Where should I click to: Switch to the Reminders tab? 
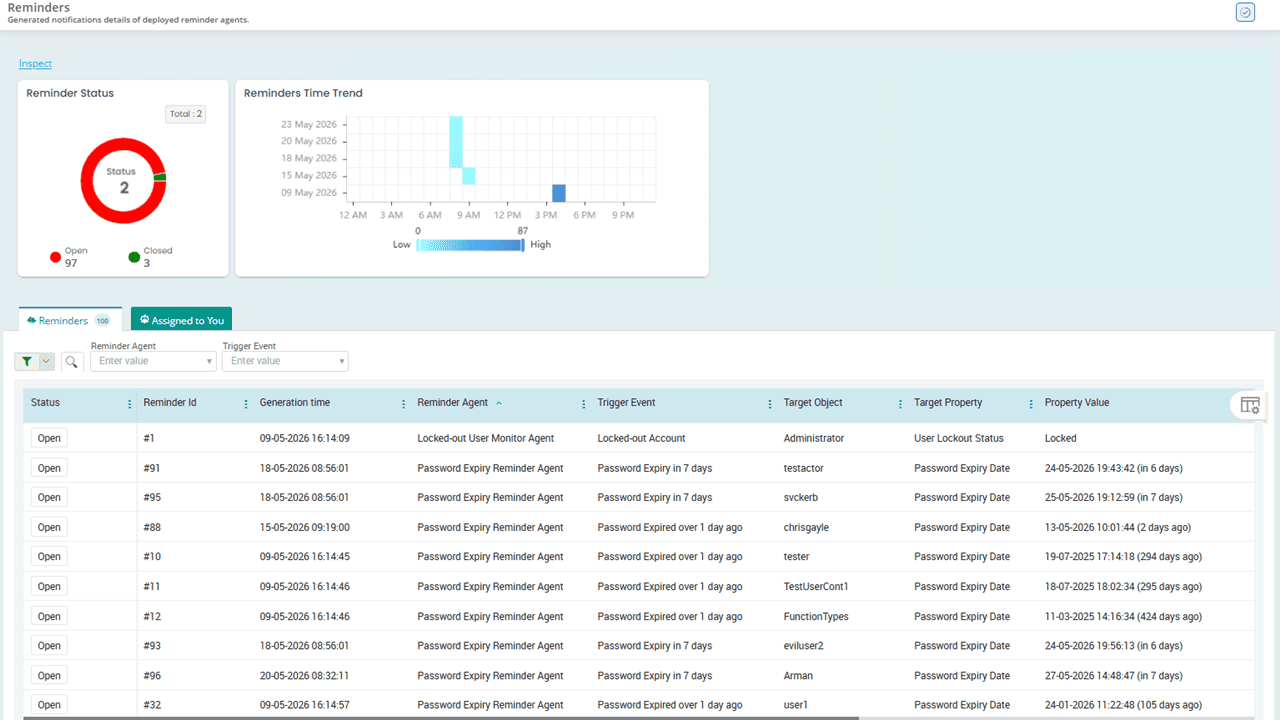point(70,320)
